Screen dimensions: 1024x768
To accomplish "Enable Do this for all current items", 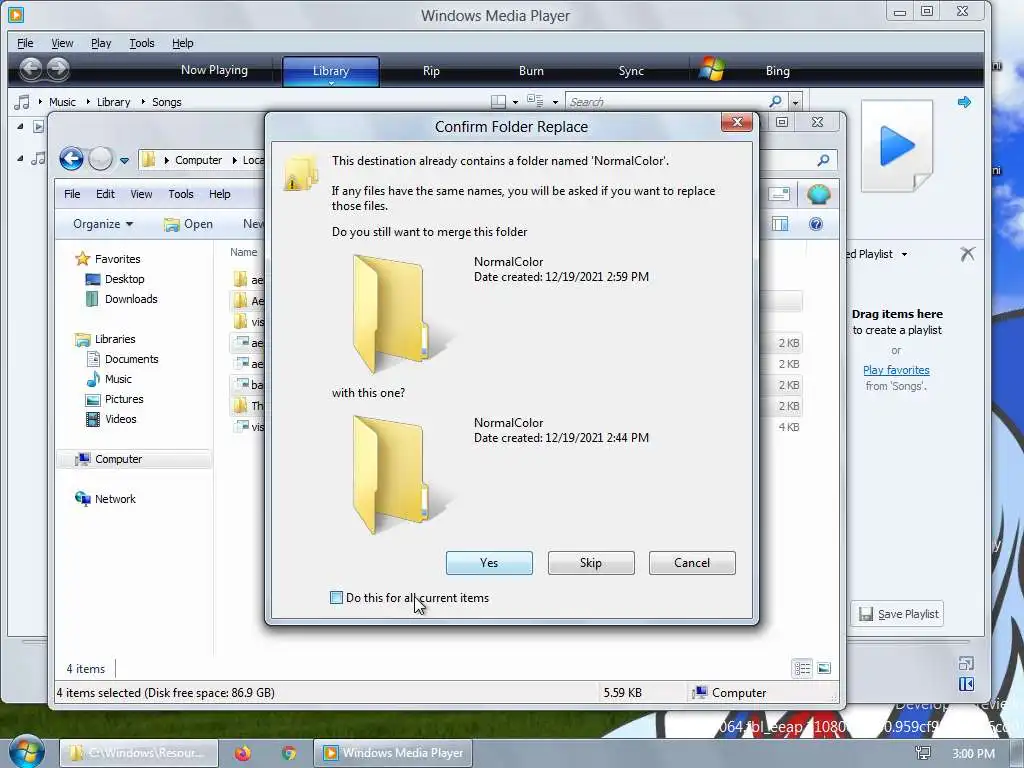I will click(x=336, y=598).
